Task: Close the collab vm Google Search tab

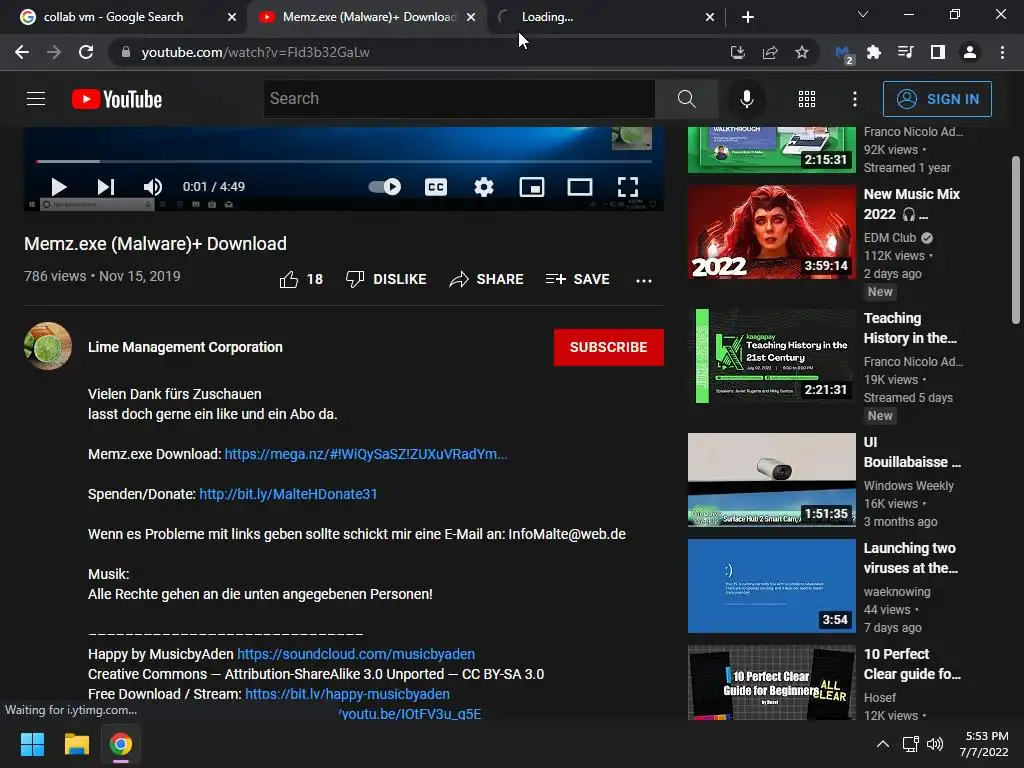Action: pos(232,17)
